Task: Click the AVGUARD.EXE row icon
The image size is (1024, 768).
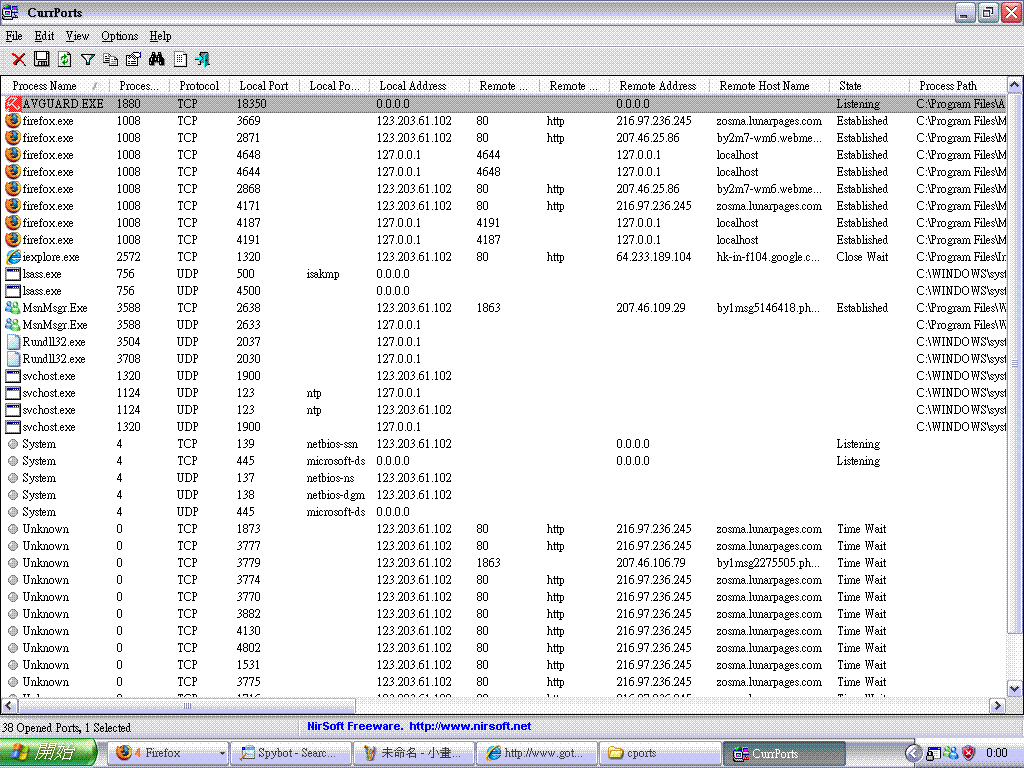Action: click(12, 103)
